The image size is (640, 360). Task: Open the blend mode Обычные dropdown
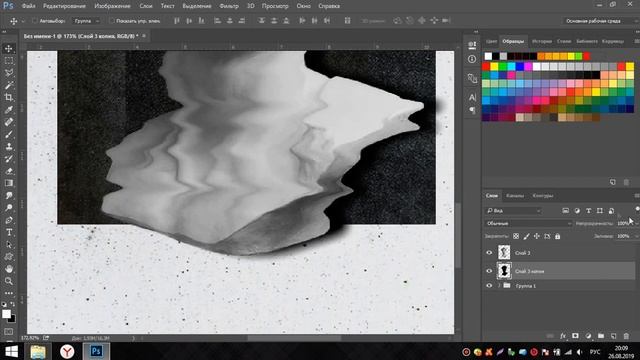pos(528,223)
